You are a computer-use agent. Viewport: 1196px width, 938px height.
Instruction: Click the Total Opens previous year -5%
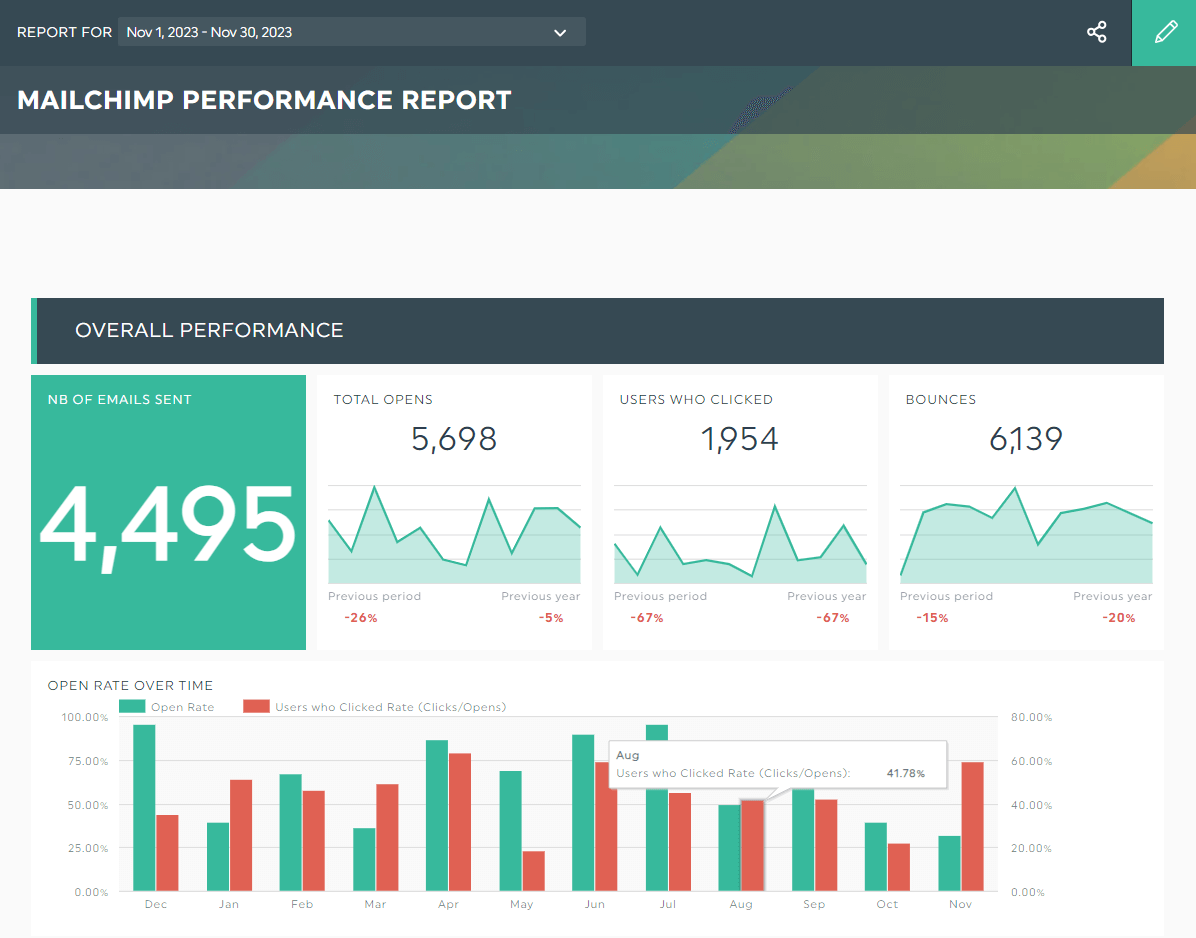tap(551, 618)
